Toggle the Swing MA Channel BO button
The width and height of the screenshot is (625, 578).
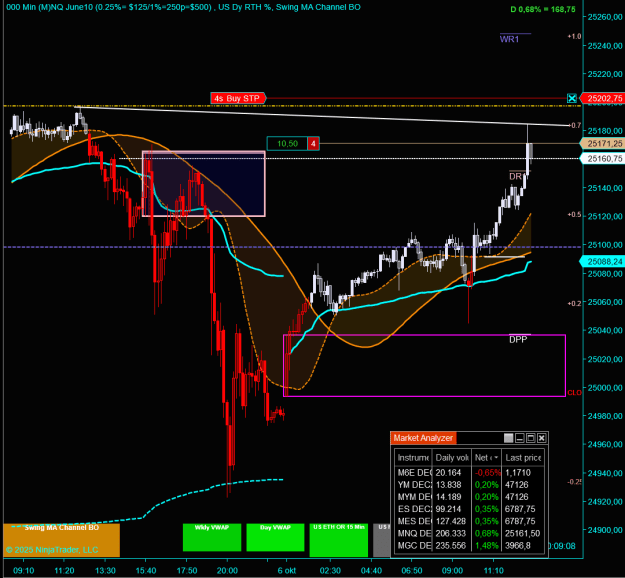pyautogui.click(x=61, y=540)
